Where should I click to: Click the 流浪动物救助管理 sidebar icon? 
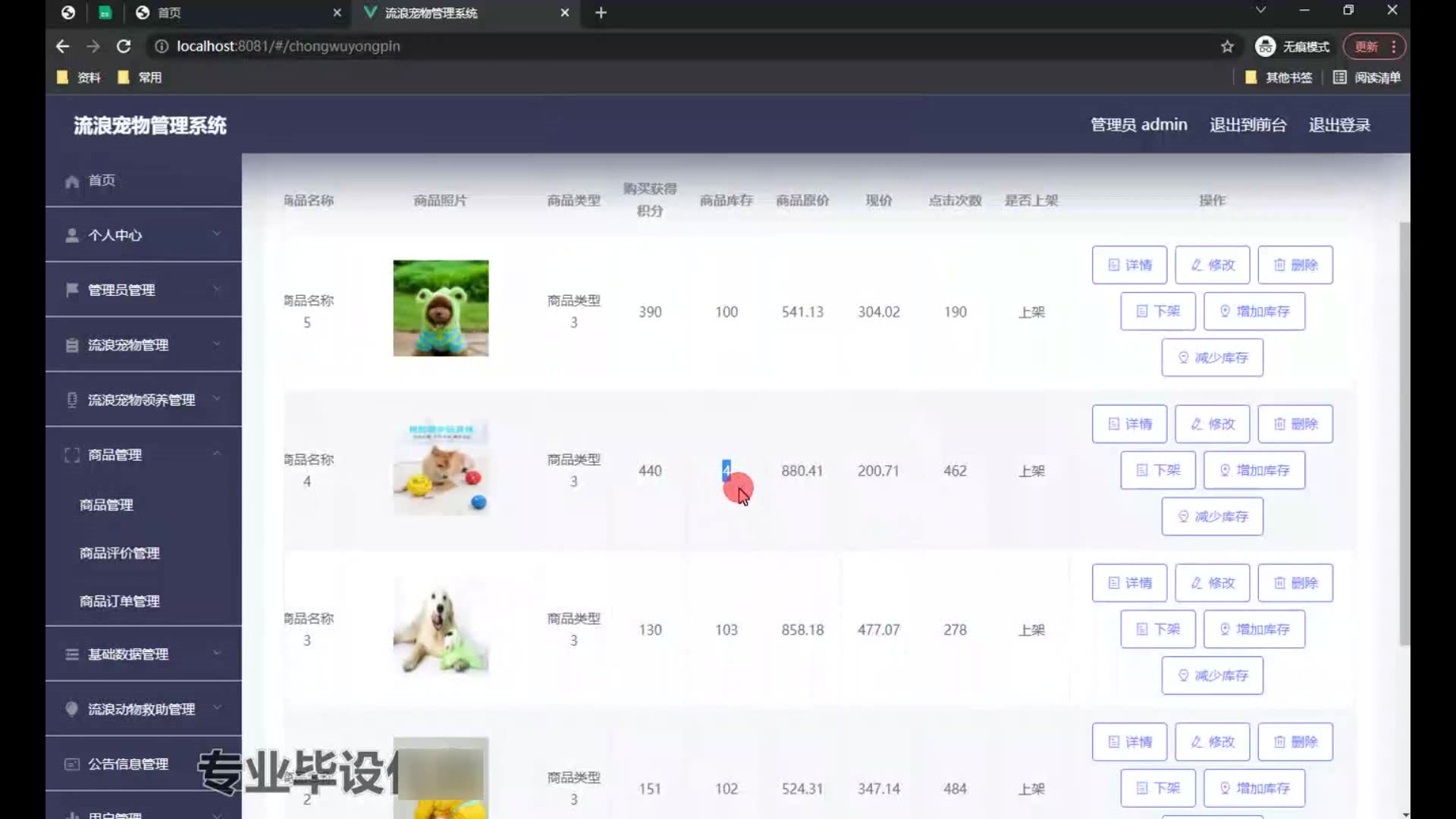click(x=72, y=709)
